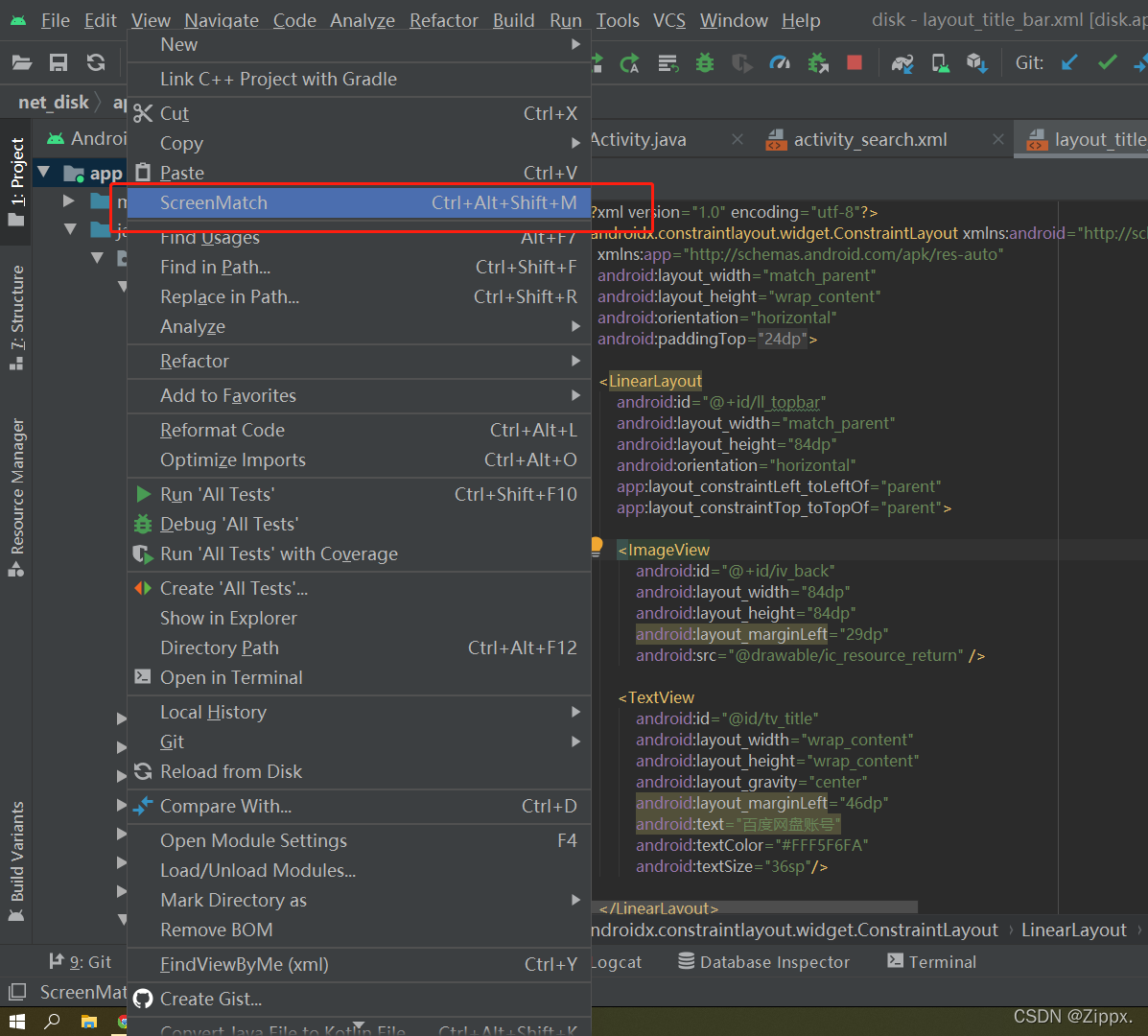Choose Cut from the context menu
The width and height of the screenshot is (1148, 1036).
pos(359,113)
